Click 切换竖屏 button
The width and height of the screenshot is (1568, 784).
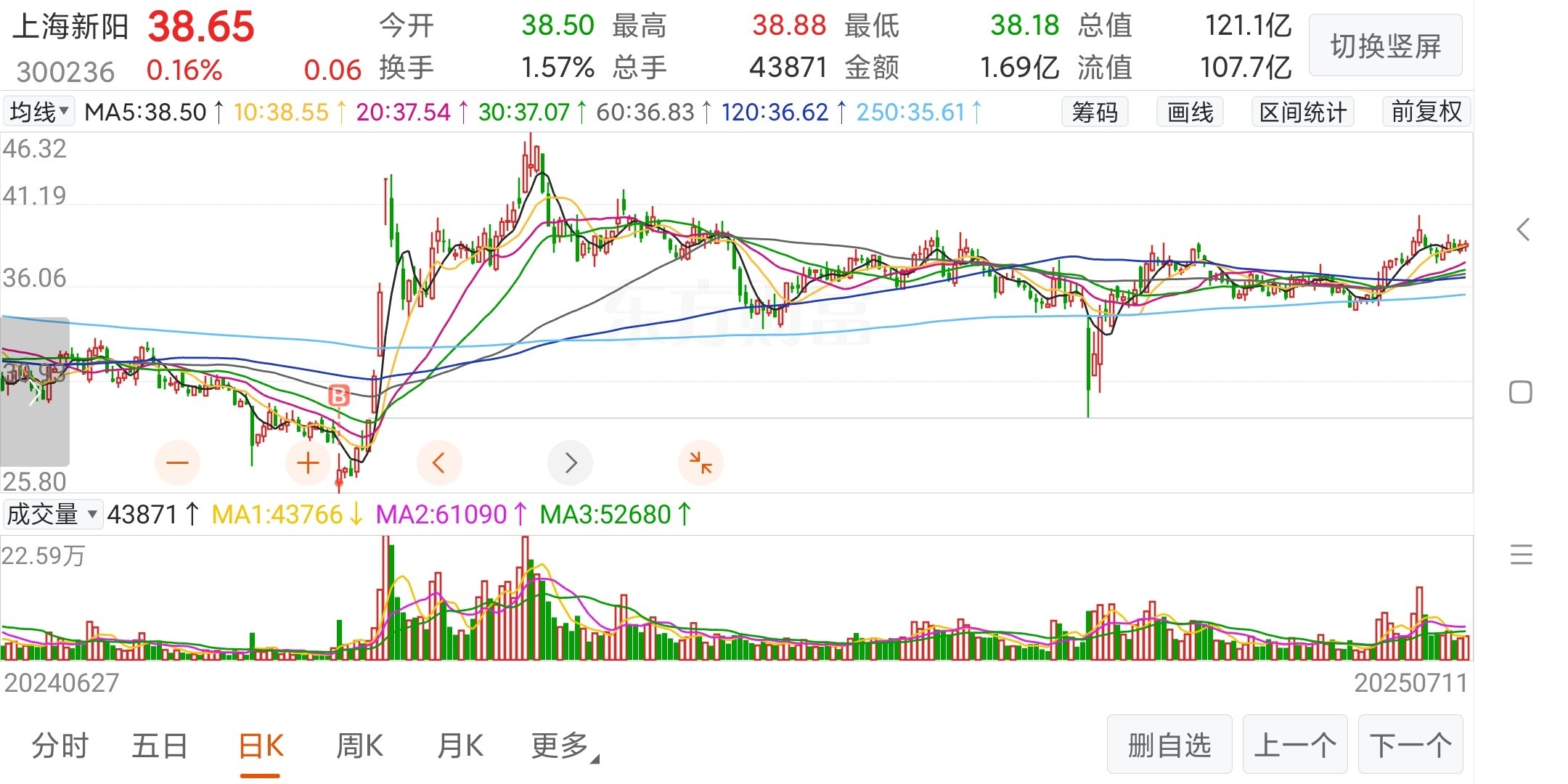1386,46
